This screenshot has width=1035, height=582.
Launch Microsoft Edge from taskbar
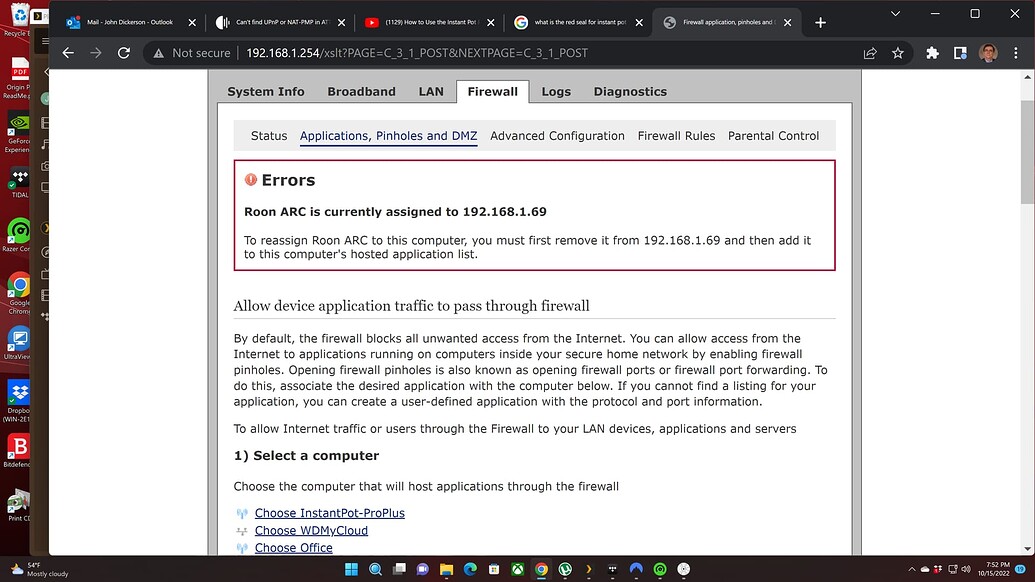coord(470,569)
